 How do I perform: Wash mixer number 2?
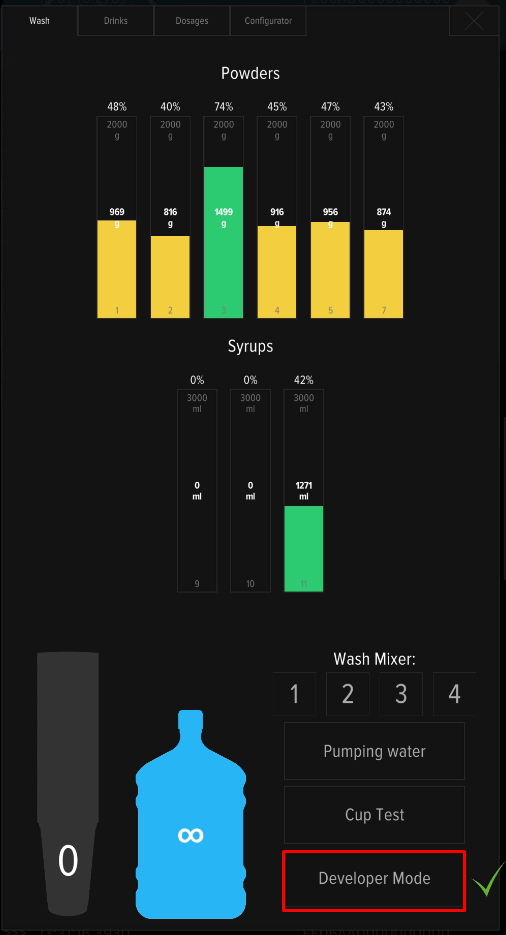coord(348,694)
